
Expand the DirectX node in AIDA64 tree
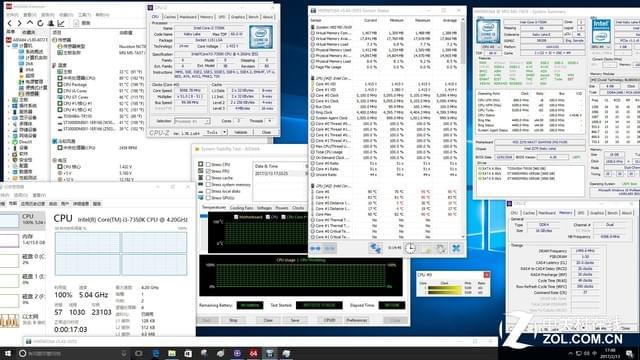9,142
